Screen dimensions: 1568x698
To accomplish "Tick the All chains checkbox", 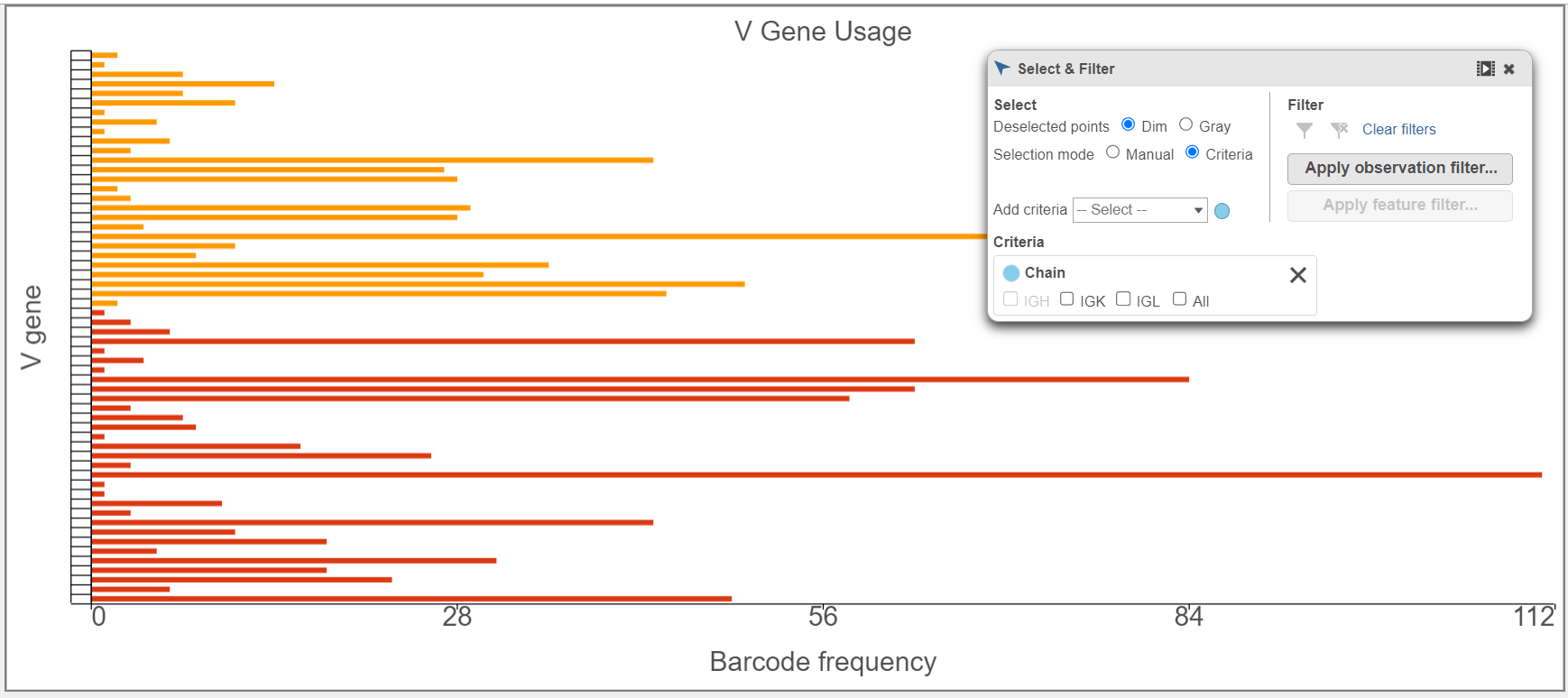I will (1179, 299).
